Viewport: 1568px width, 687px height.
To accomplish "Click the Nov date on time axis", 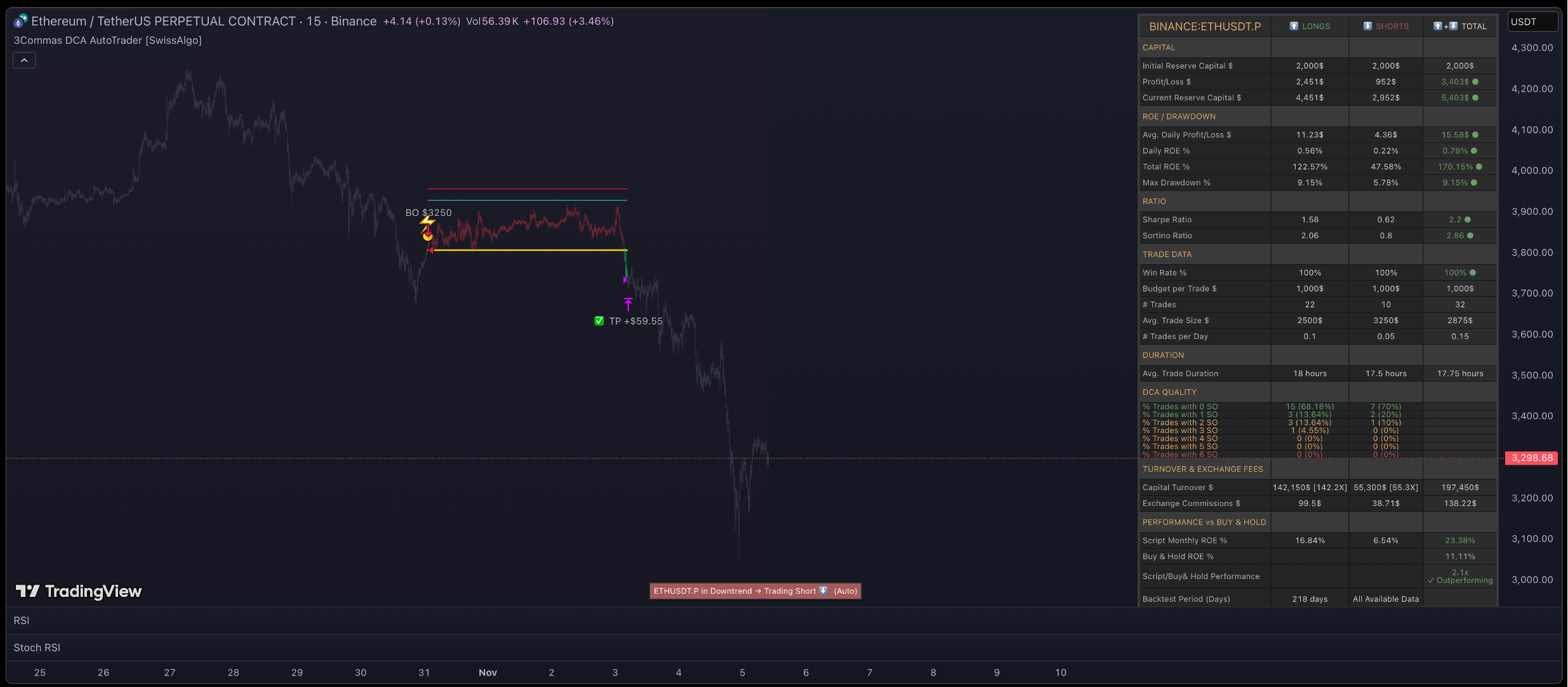I will (488, 672).
